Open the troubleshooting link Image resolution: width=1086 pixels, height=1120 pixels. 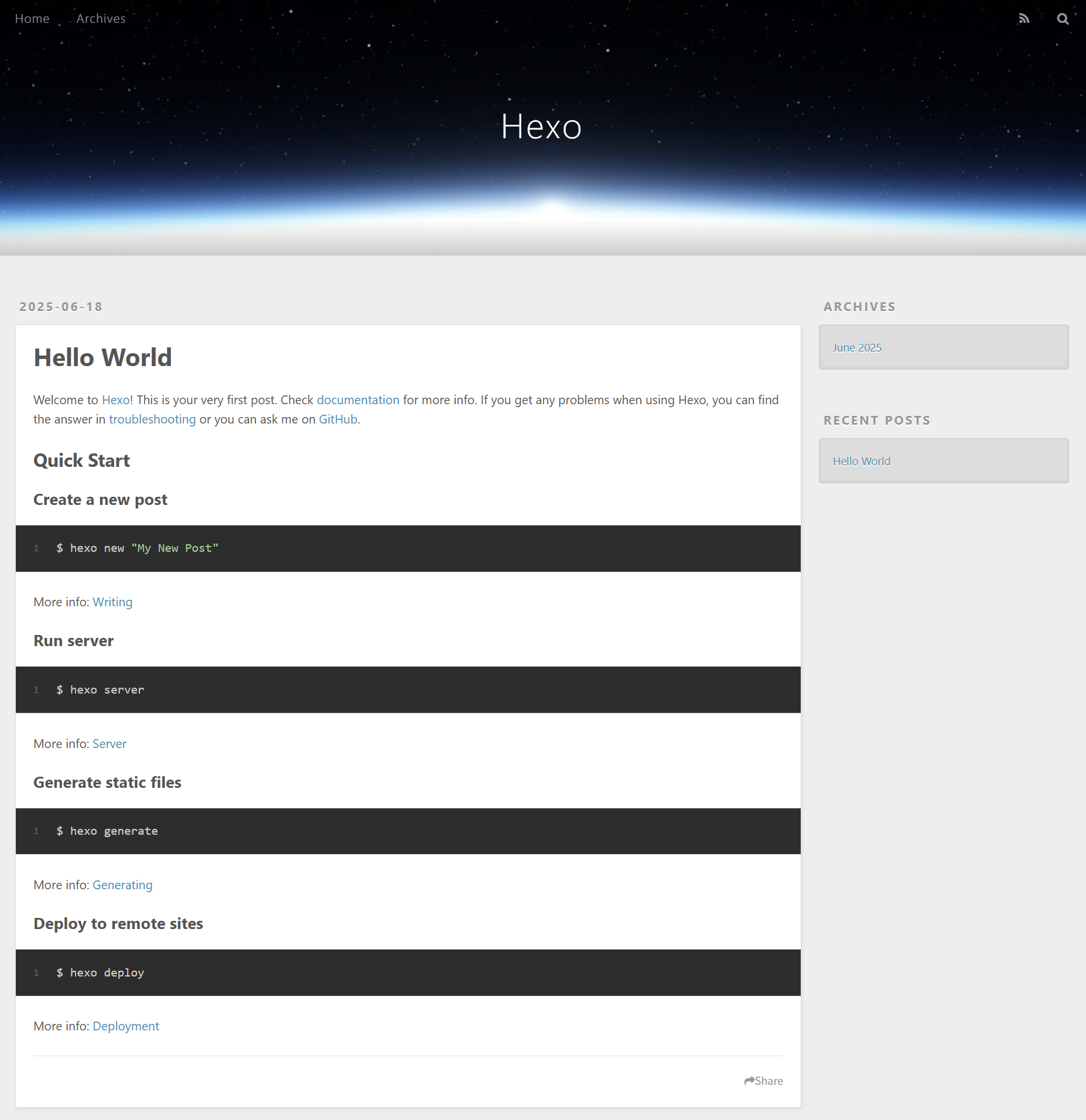pyautogui.click(x=152, y=419)
